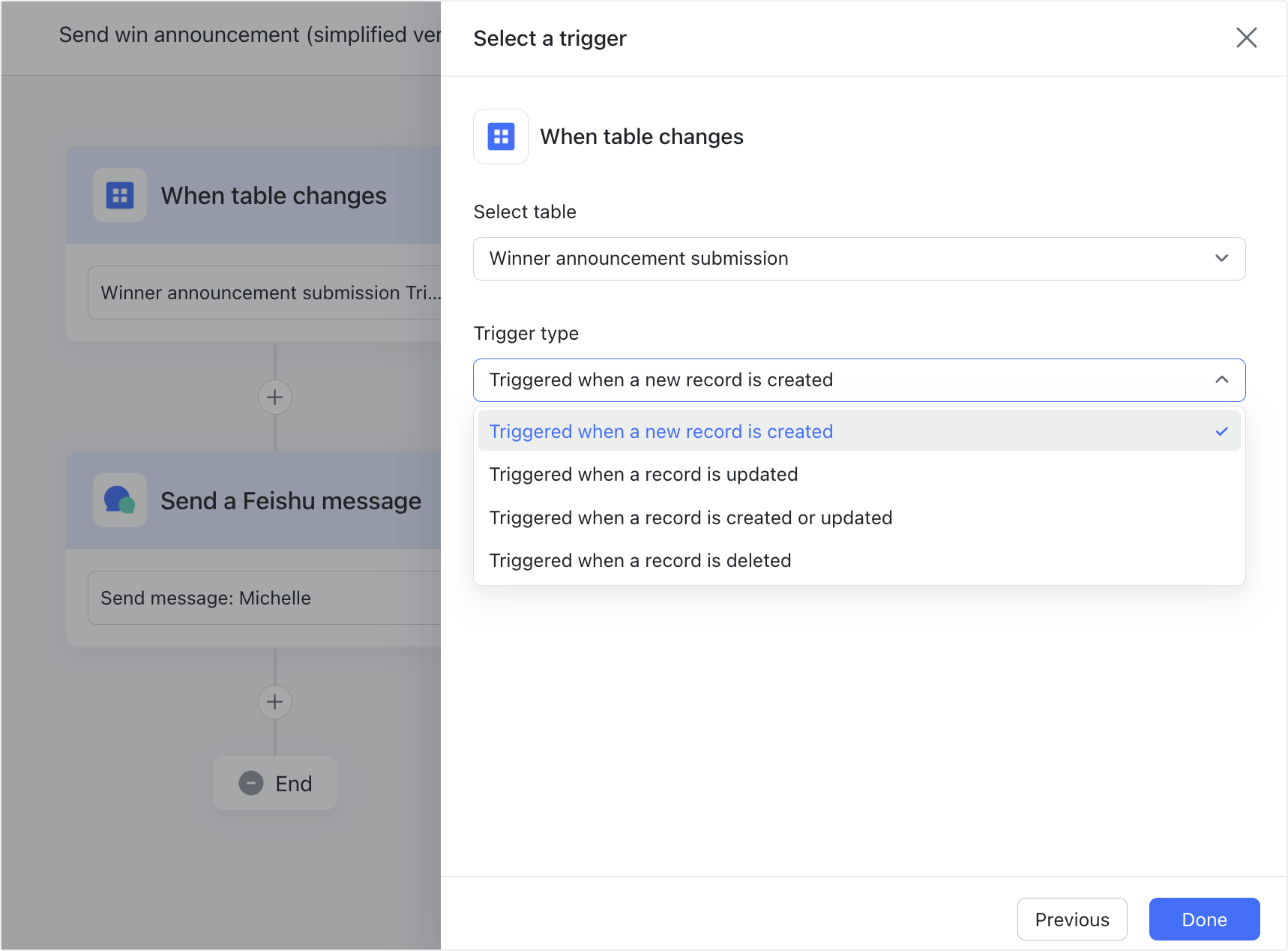This screenshot has height=951, width=1288.
Task: Close the Select a trigger panel
Action: [x=1246, y=37]
